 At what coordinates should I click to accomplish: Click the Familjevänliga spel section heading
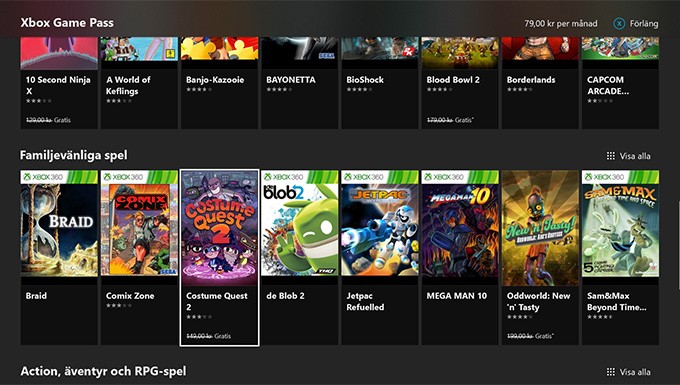(74, 155)
